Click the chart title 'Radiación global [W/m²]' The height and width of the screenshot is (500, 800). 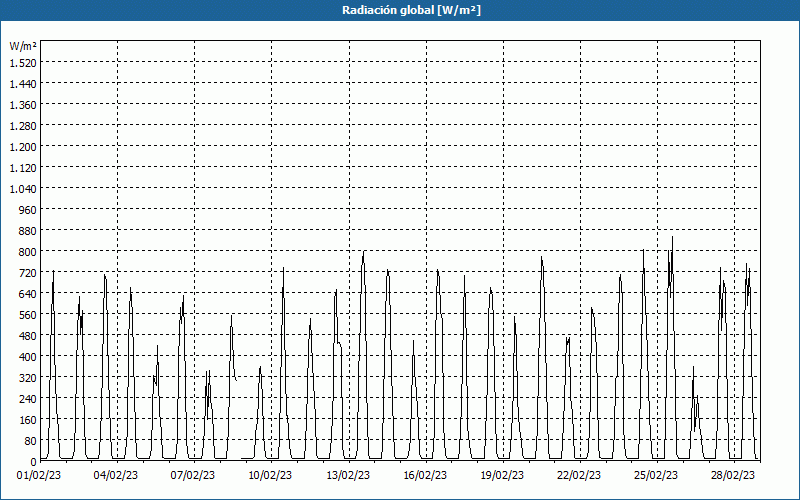point(411,10)
